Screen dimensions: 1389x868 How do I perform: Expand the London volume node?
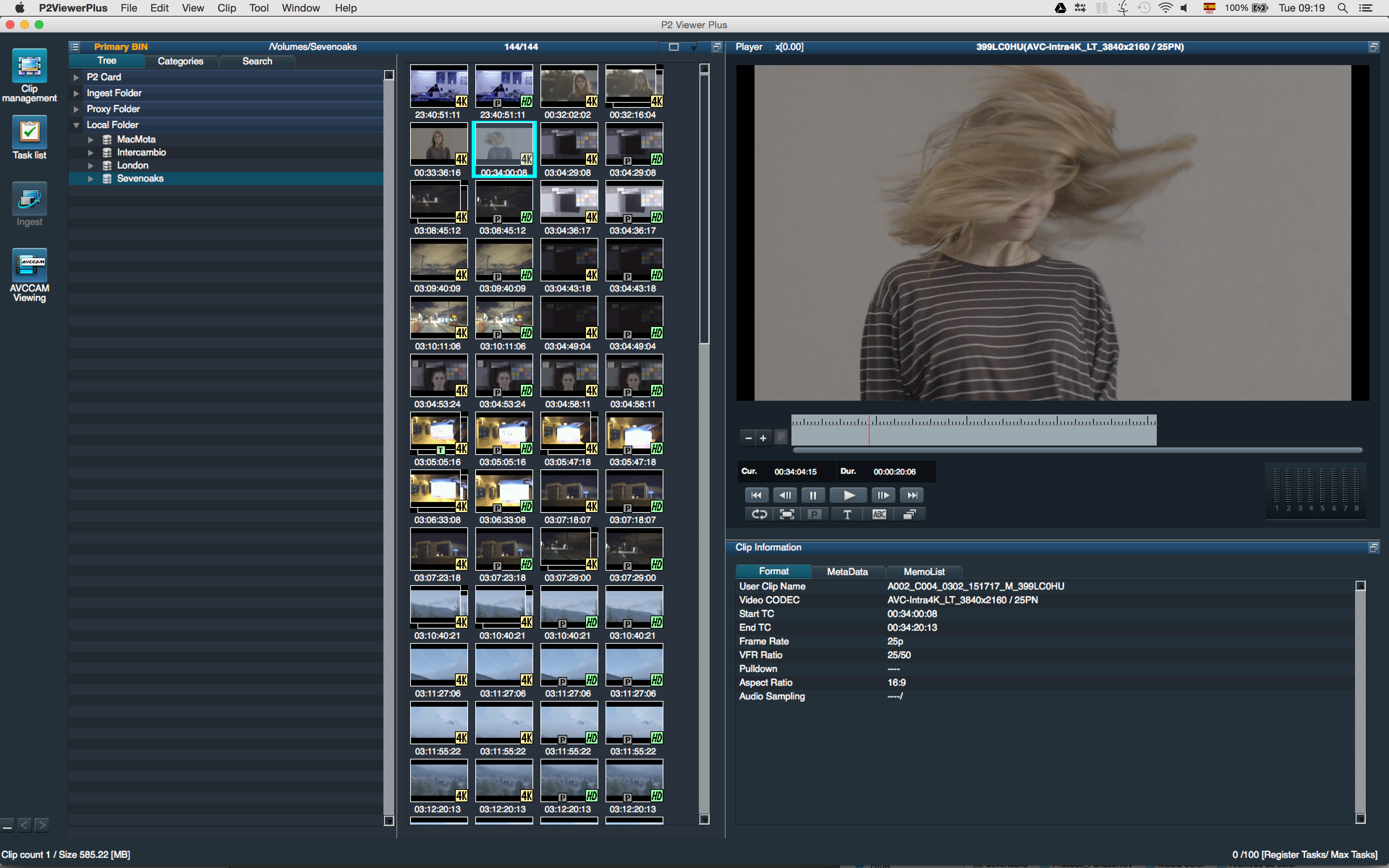91,166
